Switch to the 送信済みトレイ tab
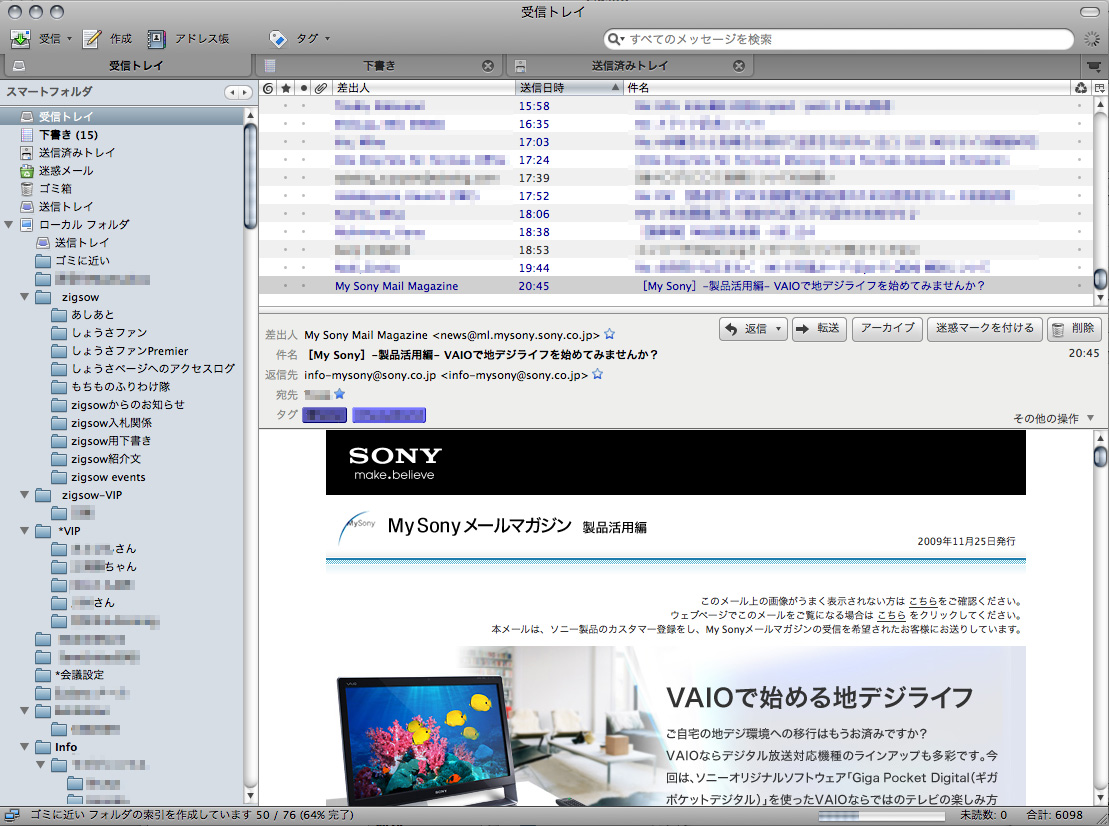Screen dimensions: 1109x826 (629, 66)
